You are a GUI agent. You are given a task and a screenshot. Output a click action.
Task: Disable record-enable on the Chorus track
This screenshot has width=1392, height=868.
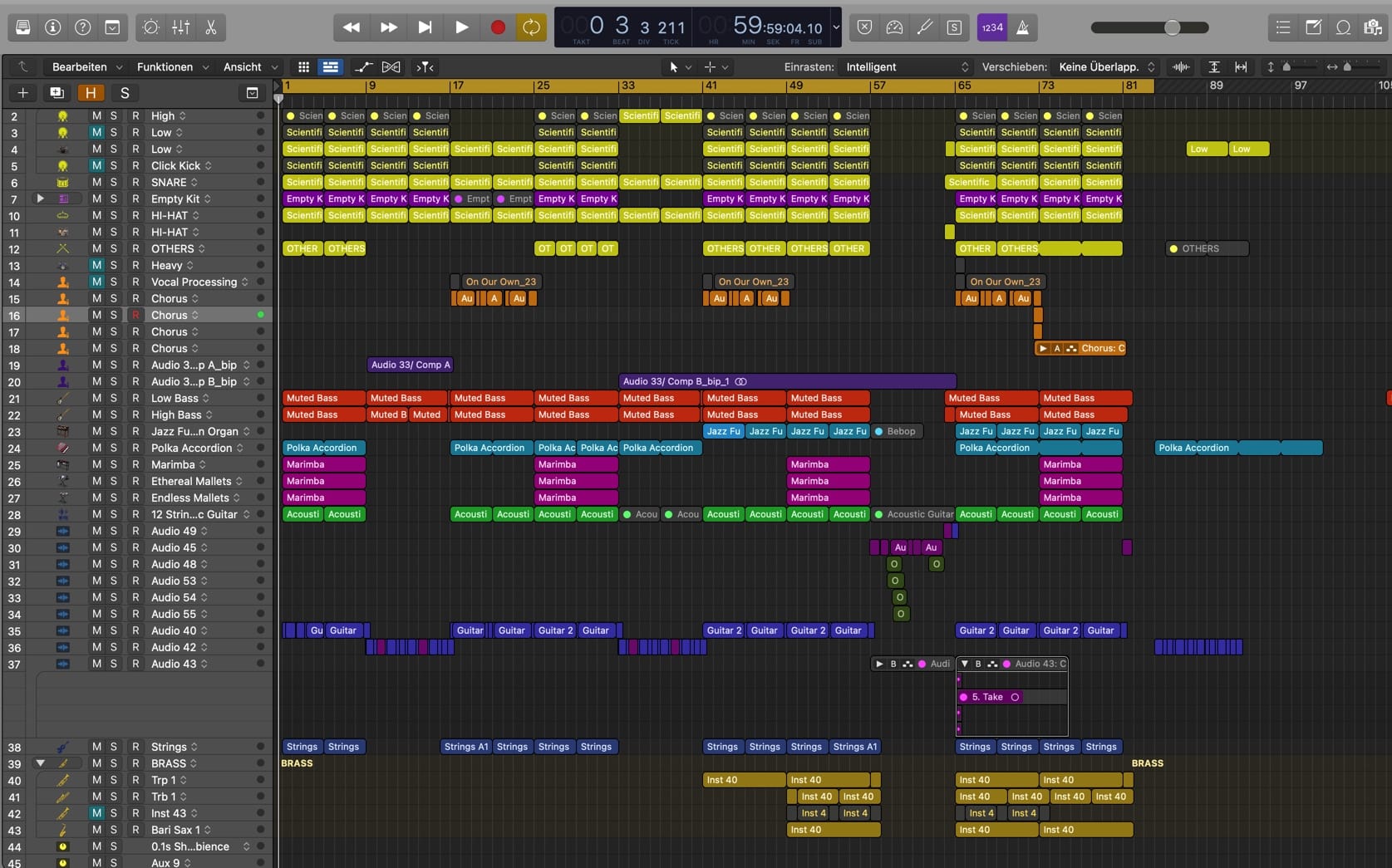click(135, 315)
